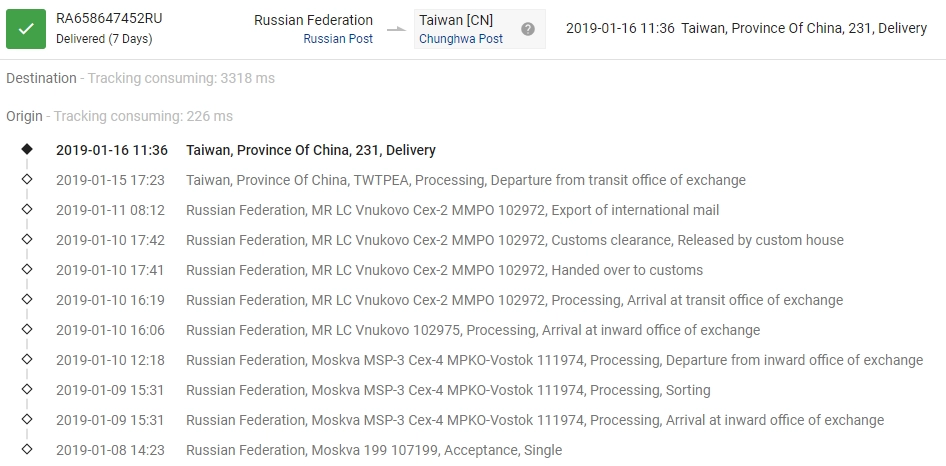Click the Taiwan [CN] destination box
946x466 pixels.
click(456, 20)
